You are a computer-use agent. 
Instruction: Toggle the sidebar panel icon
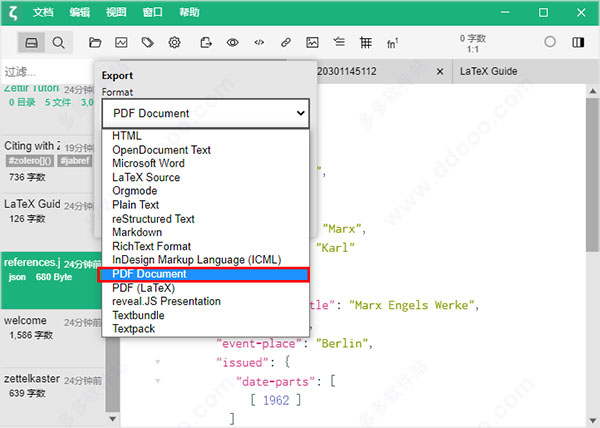(x=578, y=42)
